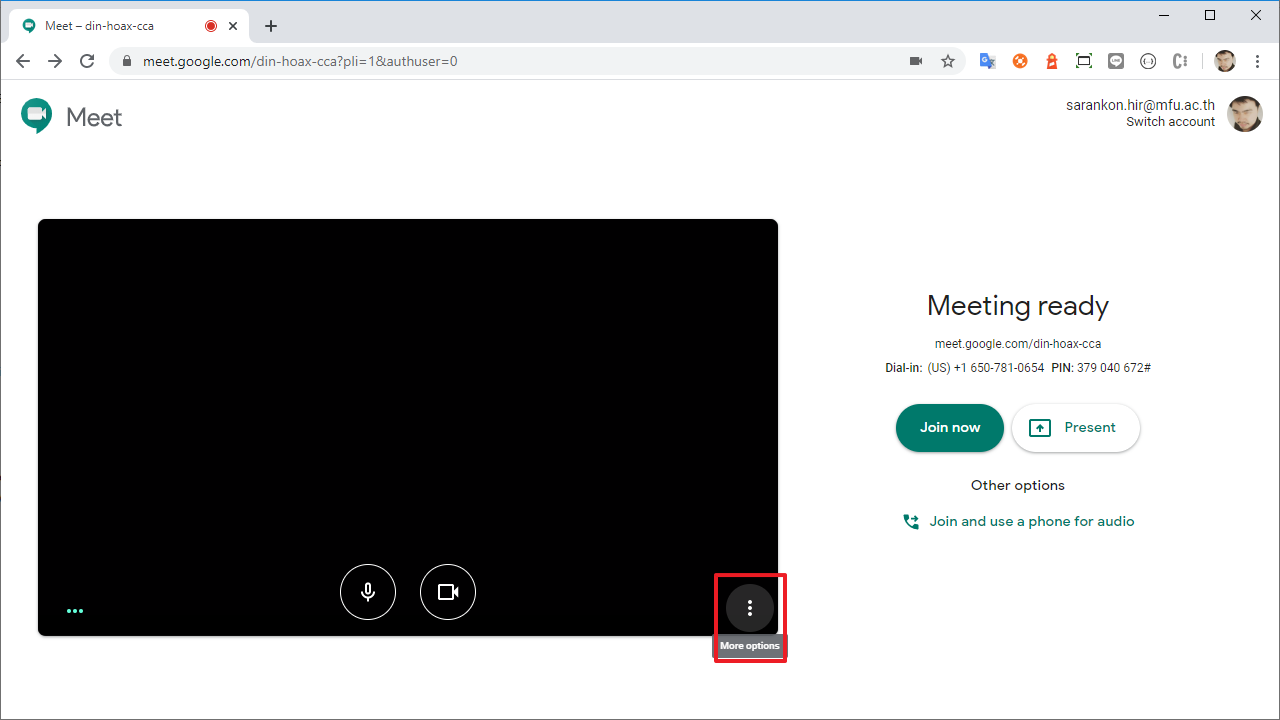Click the C-bracket extension icon
Viewport: 1280px width, 720px height.
tap(1180, 61)
